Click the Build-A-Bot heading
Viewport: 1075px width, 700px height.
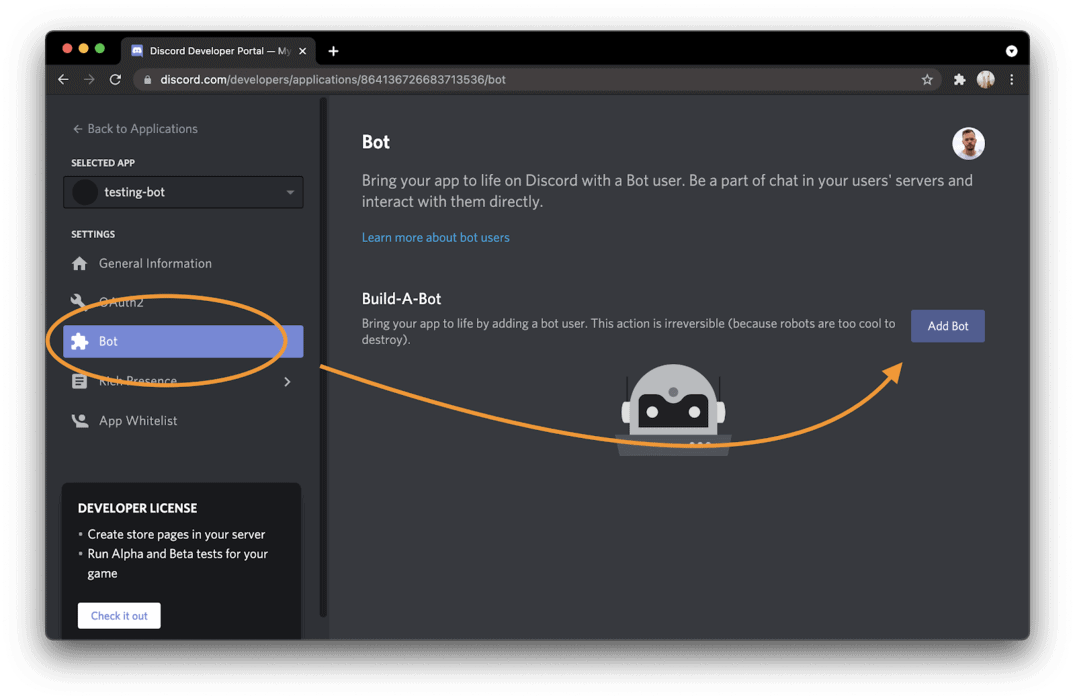pyautogui.click(x=401, y=299)
